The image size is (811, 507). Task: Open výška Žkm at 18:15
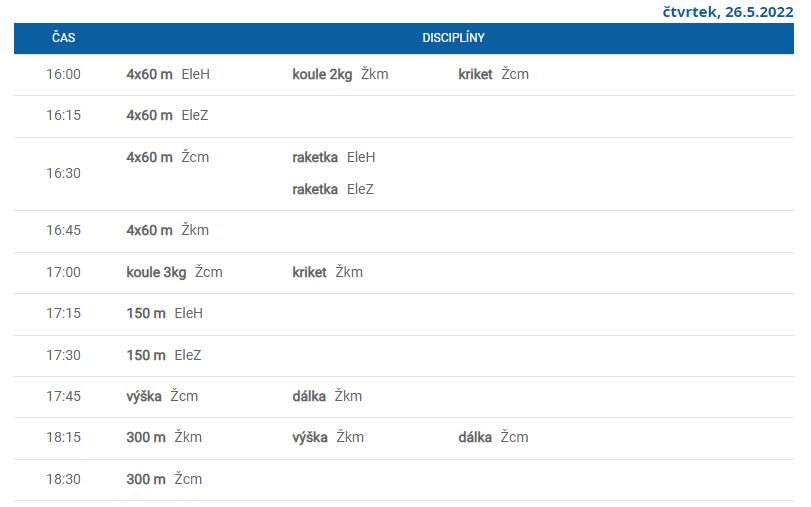pos(328,437)
